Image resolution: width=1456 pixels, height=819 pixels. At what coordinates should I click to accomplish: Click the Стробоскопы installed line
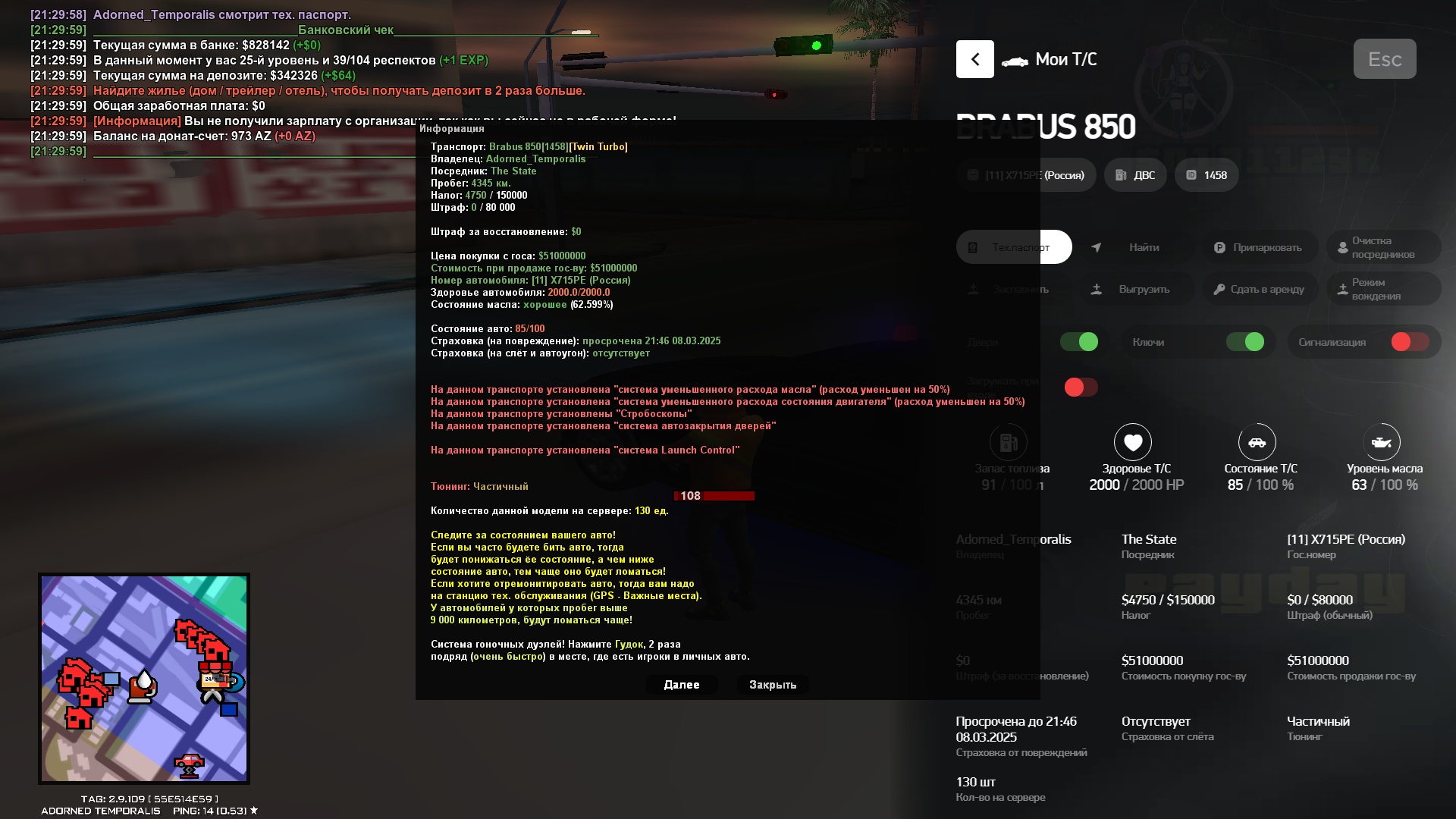(x=561, y=413)
